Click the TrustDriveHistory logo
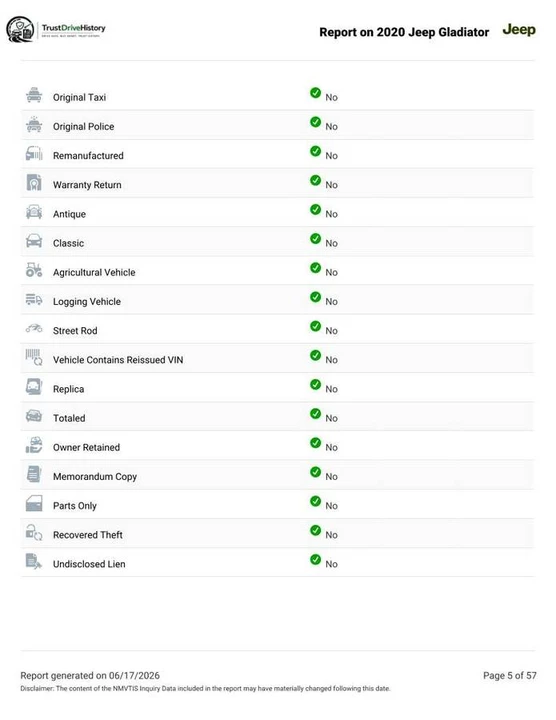The height and width of the screenshot is (720, 556). pyautogui.click(x=56, y=30)
